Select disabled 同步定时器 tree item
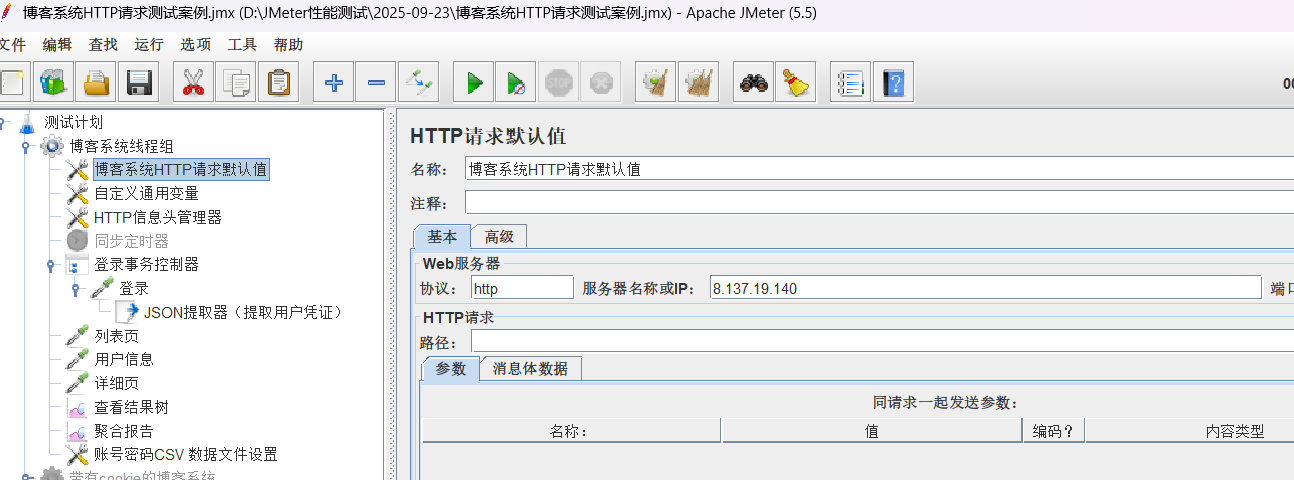The image size is (1294, 480). (132, 241)
